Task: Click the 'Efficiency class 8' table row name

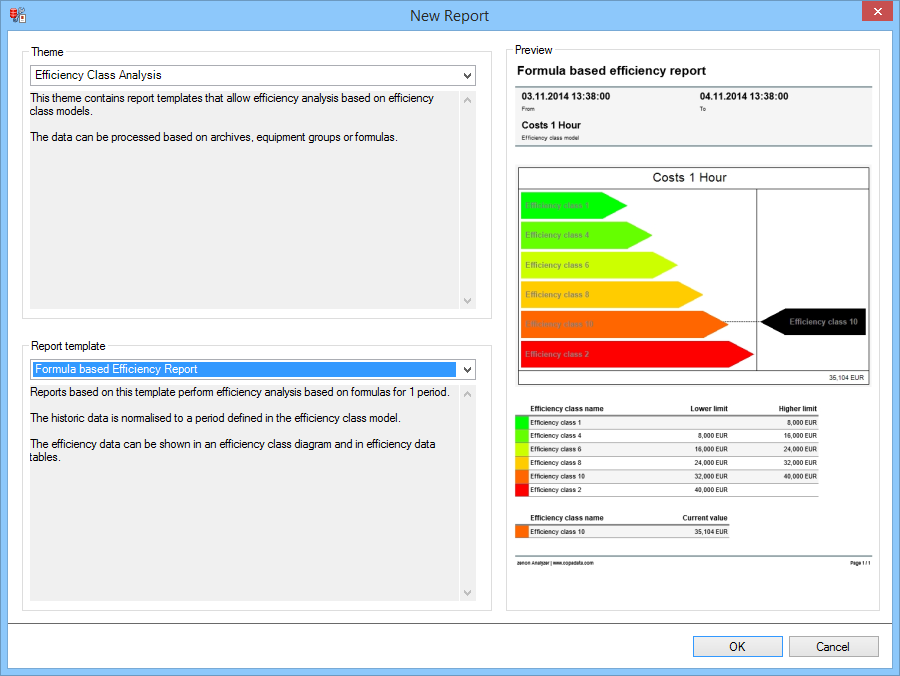Action: (556, 463)
